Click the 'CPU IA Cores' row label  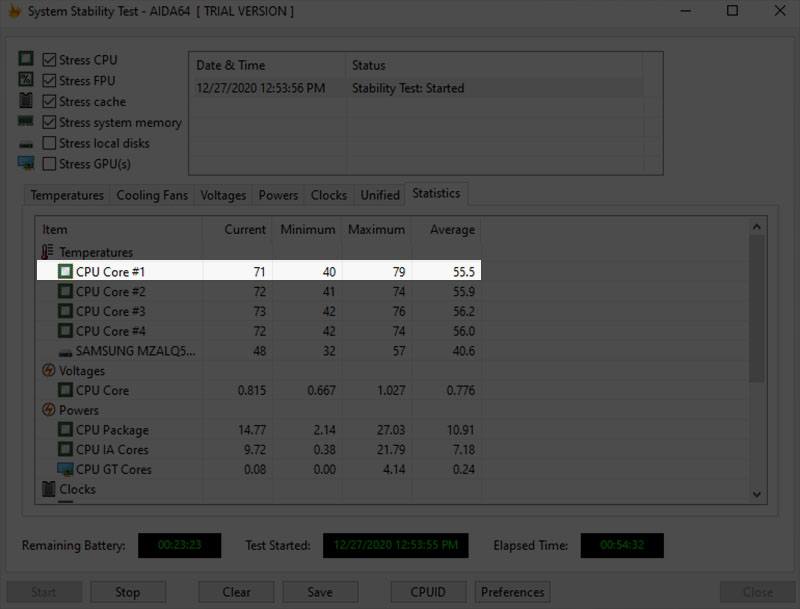pyautogui.click(x=112, y=450)
